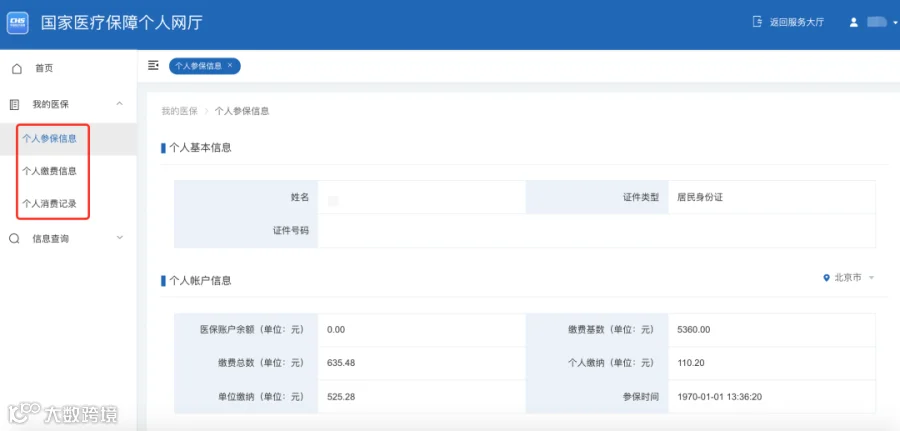The image size is (900, 431).
Task: Click 我的医保 in the breadcrumb
Action: pos(179,111)
